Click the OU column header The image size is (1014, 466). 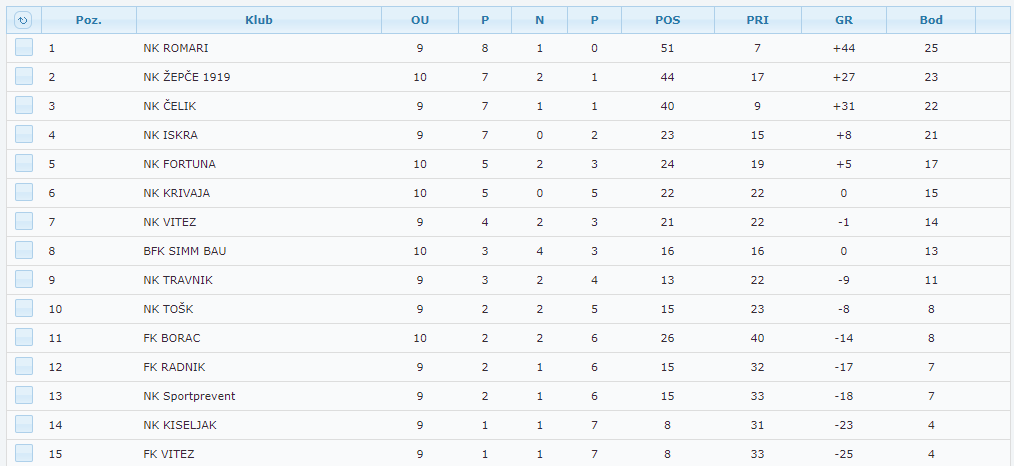coord(420,20)
